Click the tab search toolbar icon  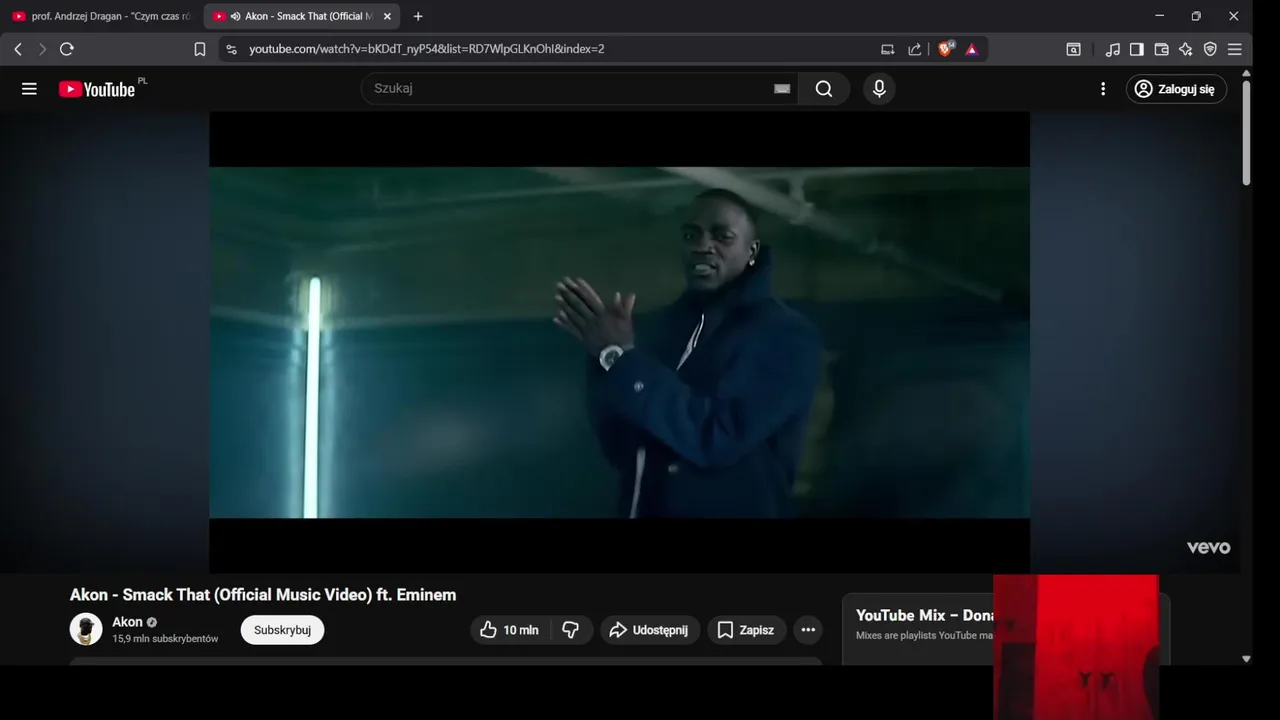[x=1073, y=49]
